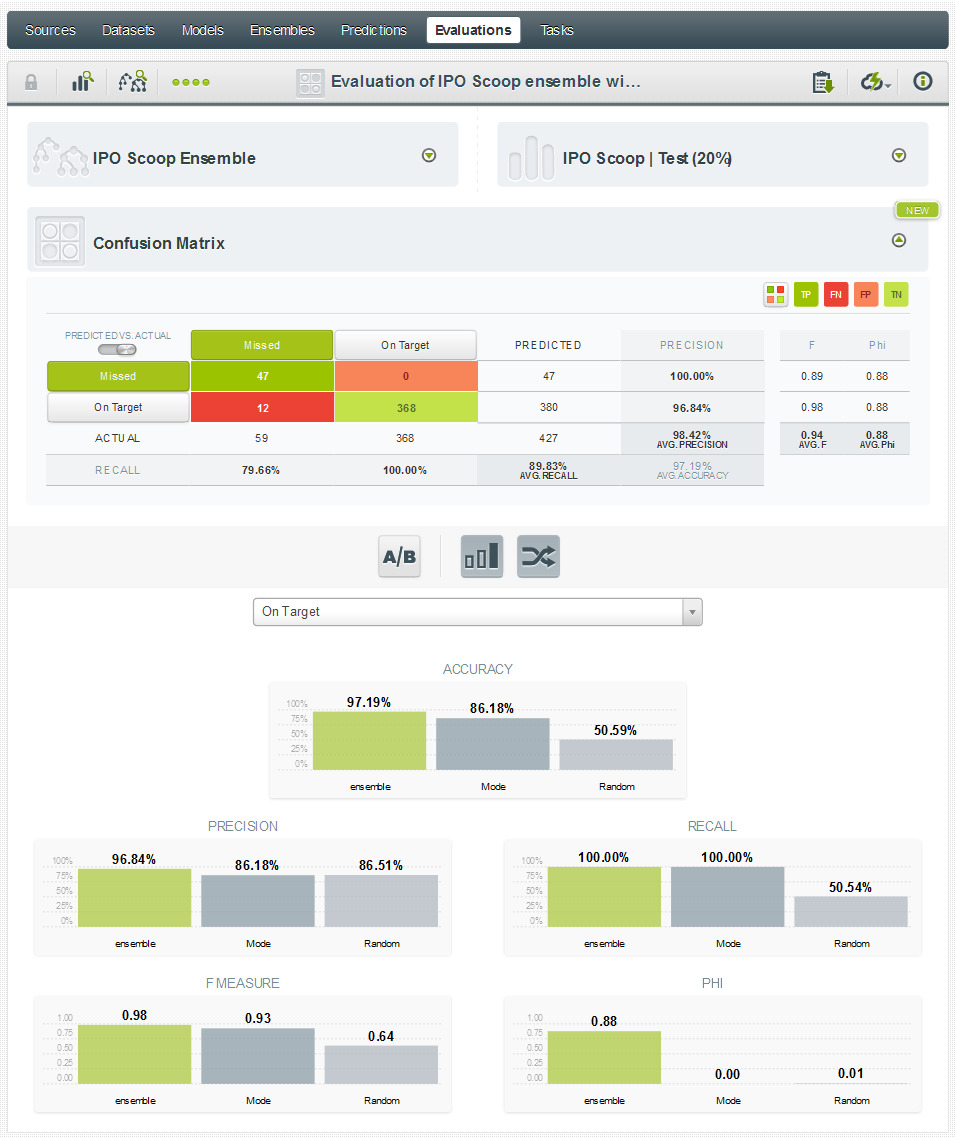Click the download clipboard icon
Screen dimensions: 955x1138
(x=823, y=82)
